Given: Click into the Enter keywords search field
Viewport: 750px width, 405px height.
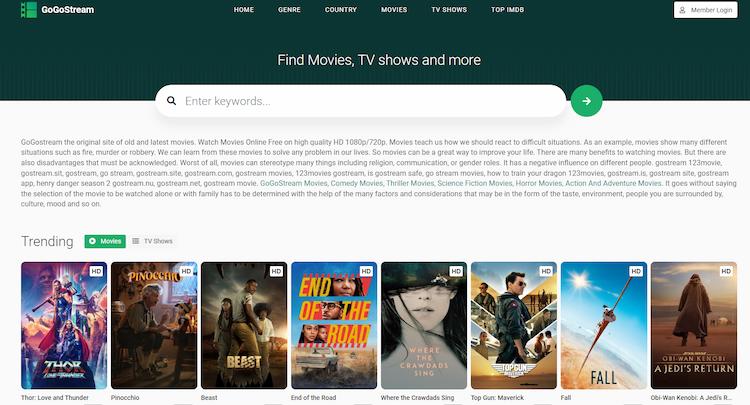Looking at the screenshot, I should click(370, 101).
